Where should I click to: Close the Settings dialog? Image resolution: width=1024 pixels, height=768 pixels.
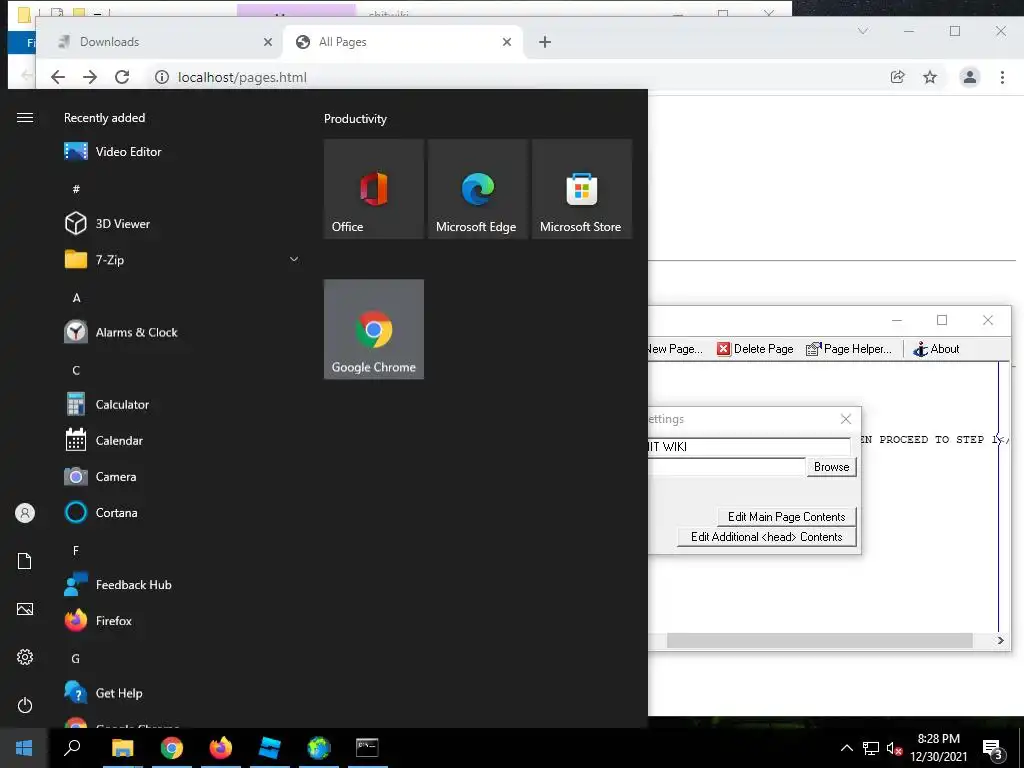(846, 419)
